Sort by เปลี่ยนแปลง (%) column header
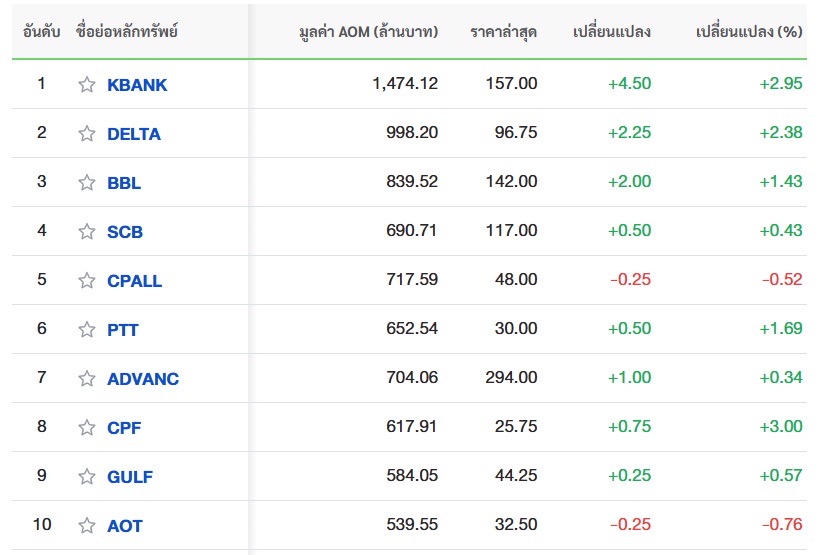The image size is (825, 555). click(x=749, y=32)
